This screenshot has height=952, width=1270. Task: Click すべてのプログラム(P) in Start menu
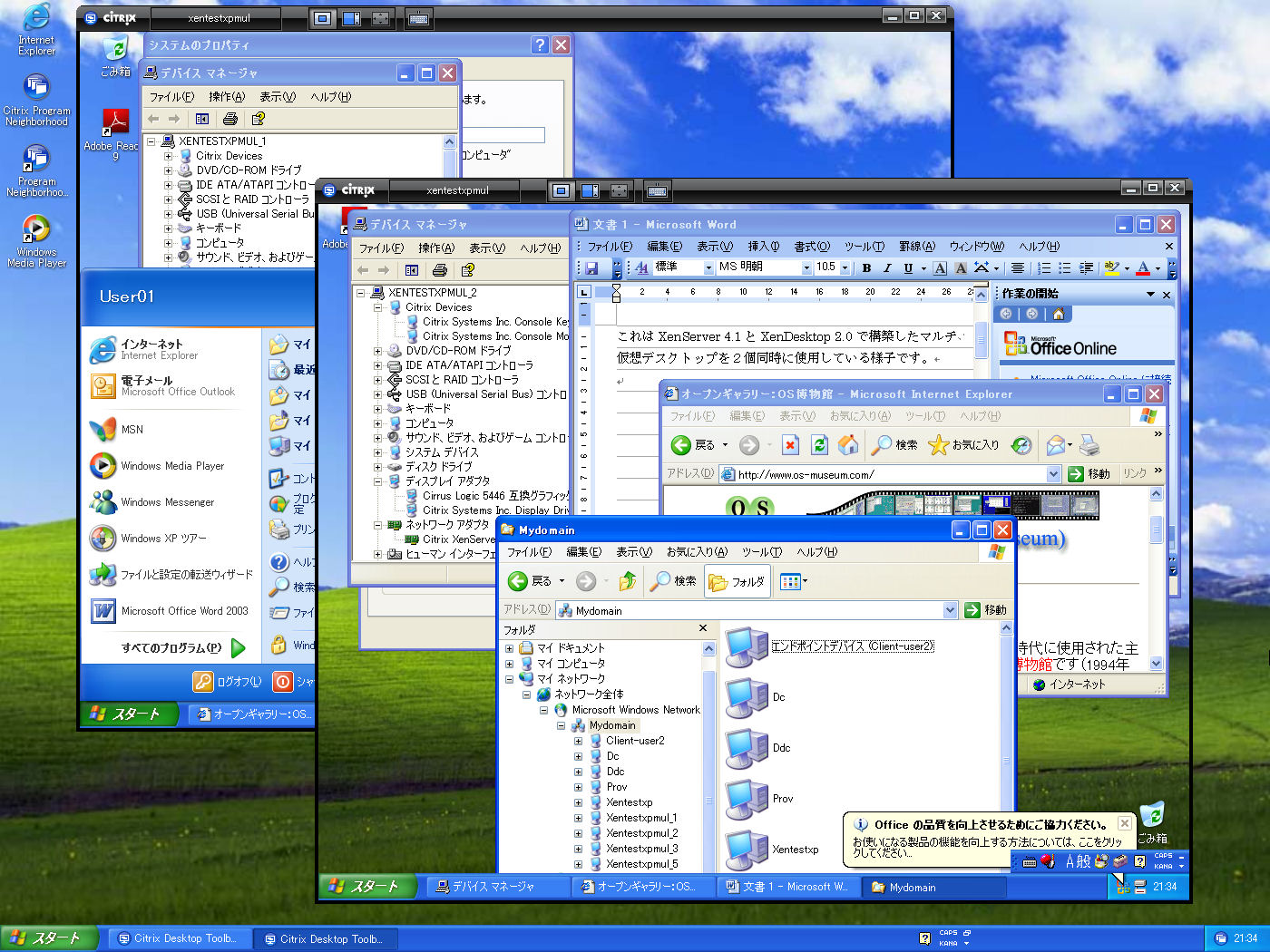coord(183,648)
